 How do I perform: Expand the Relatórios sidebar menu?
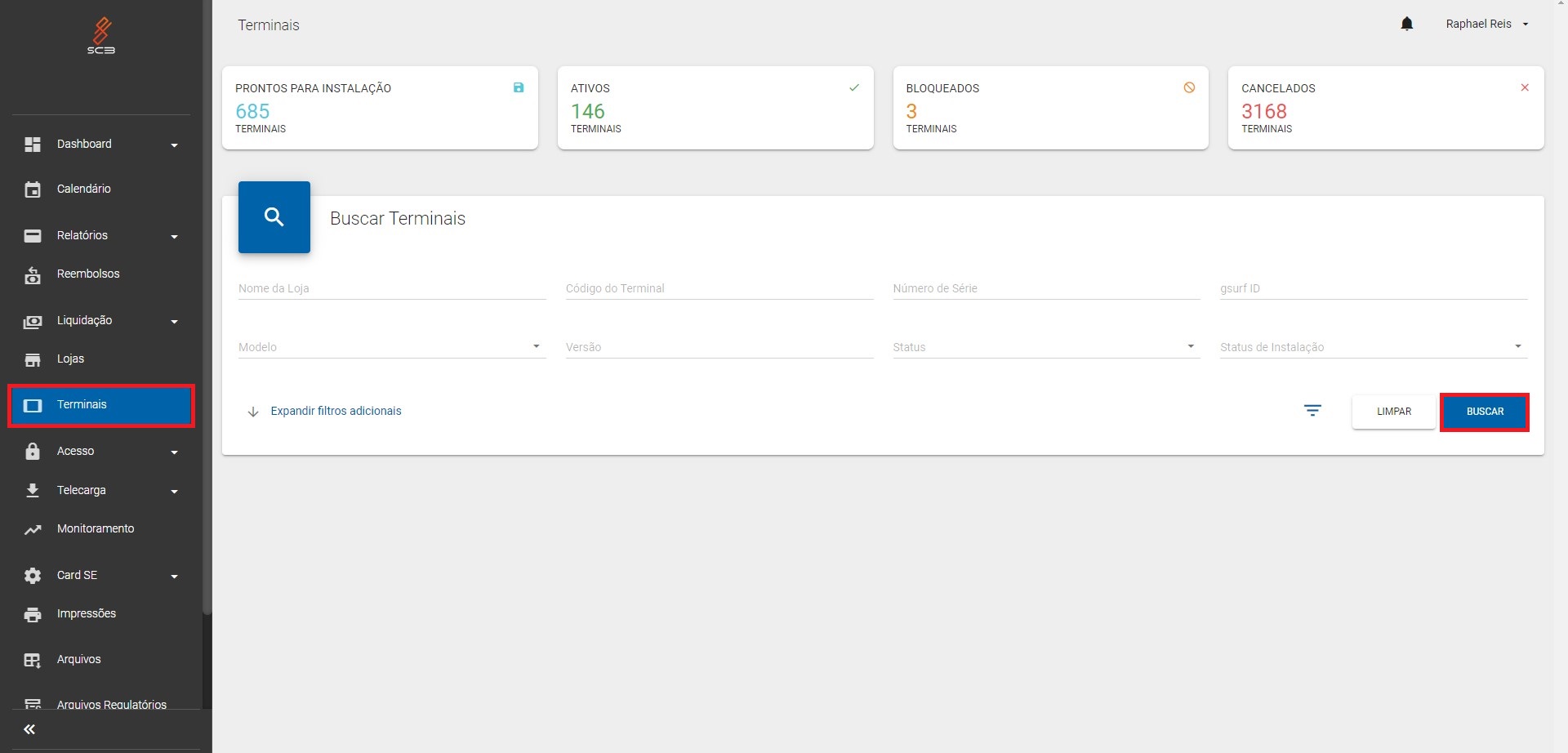click(x=100, y=235)
